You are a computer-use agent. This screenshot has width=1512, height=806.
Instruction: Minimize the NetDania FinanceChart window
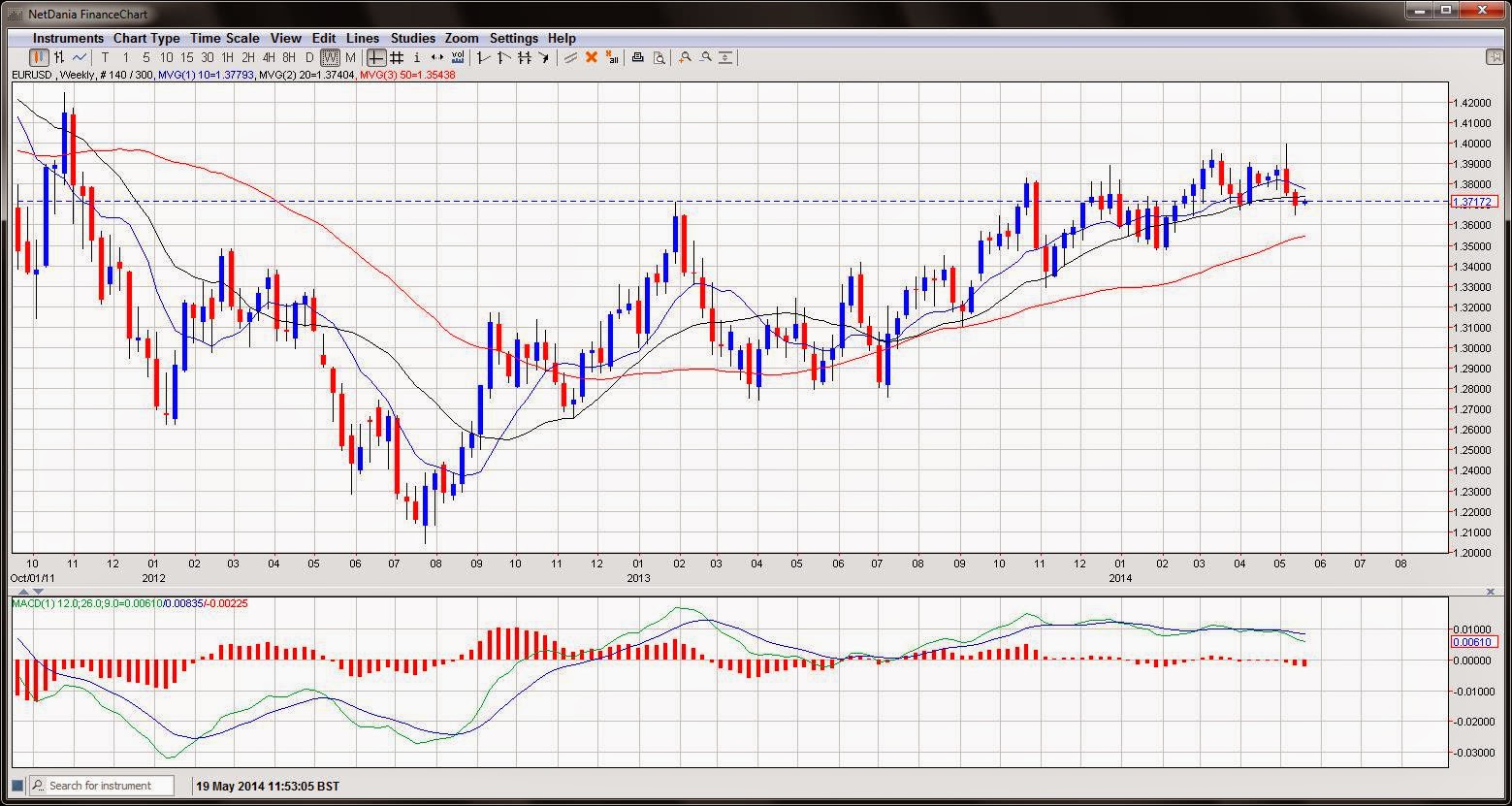1420,10
